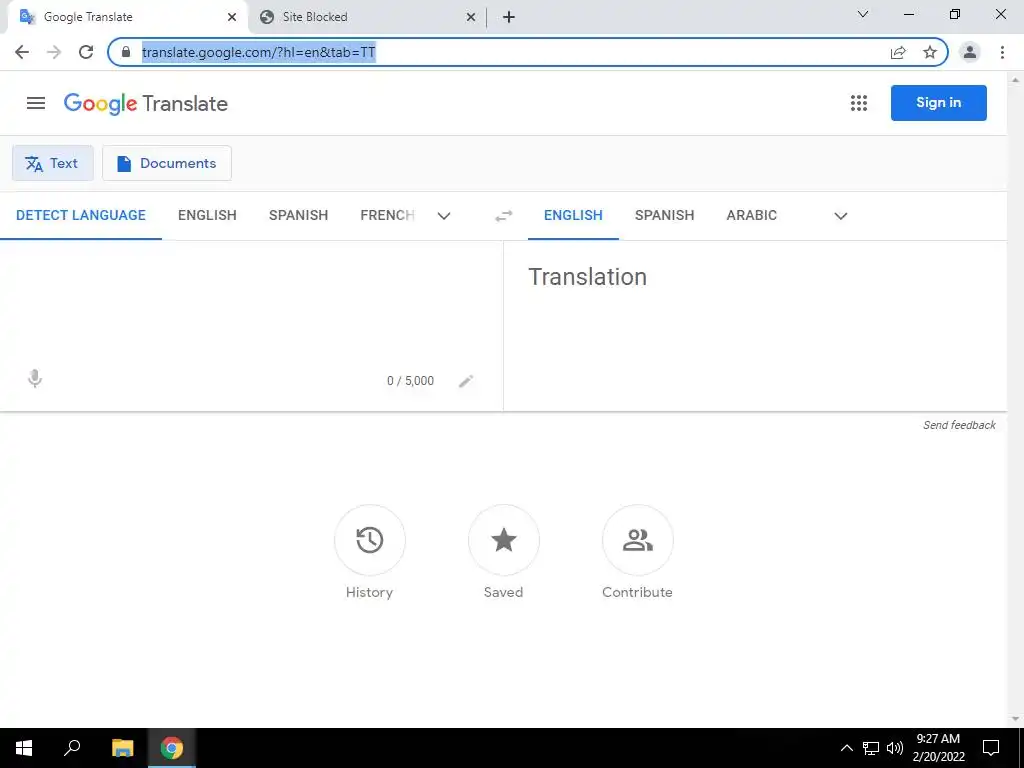Select Detect Language as source
The image size is (1024, 768).
click(81, 216)
